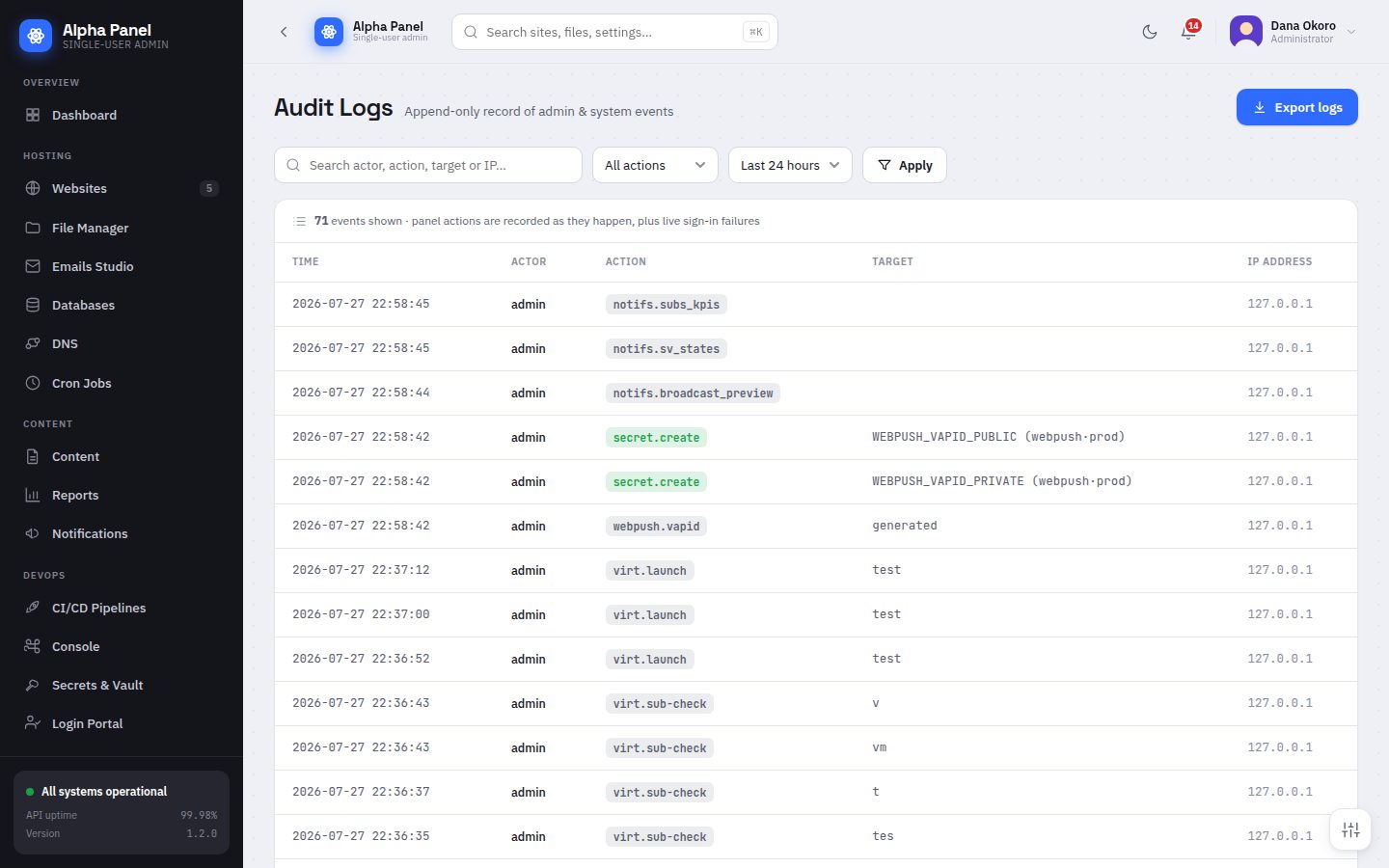Focus the global search sites, files field
The height and width of the screenshot is (868, 1389).
point(614,32)
